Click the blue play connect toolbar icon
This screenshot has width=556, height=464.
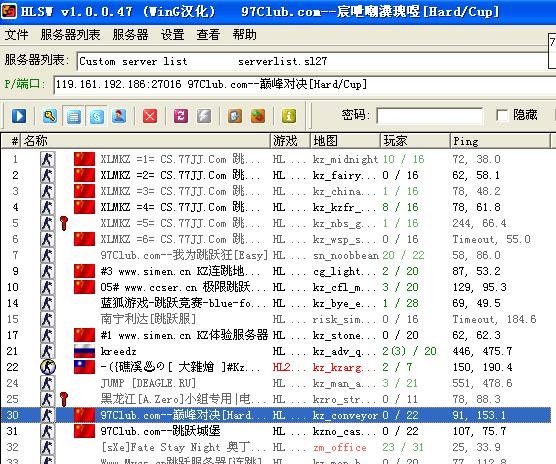[19, 116]
